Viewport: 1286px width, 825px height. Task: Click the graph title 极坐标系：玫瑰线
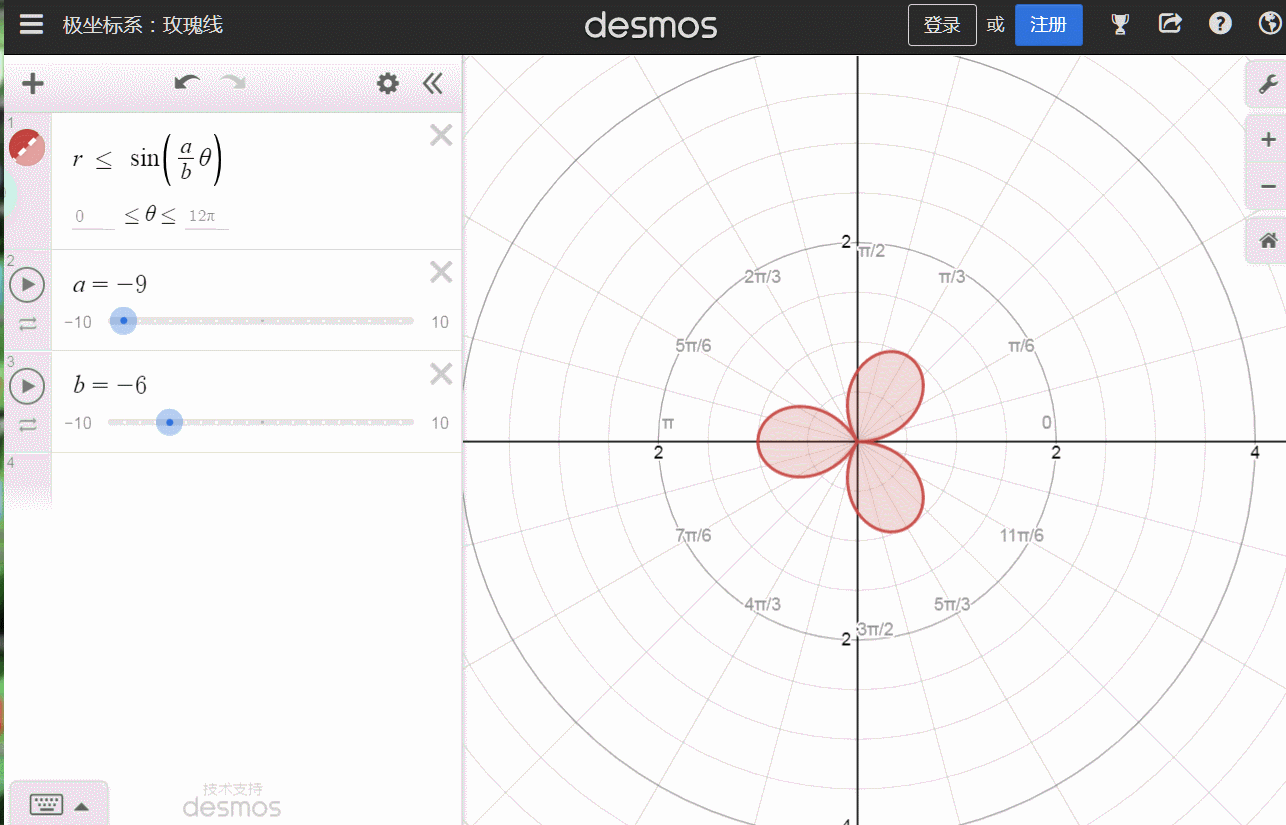(142, 25)
